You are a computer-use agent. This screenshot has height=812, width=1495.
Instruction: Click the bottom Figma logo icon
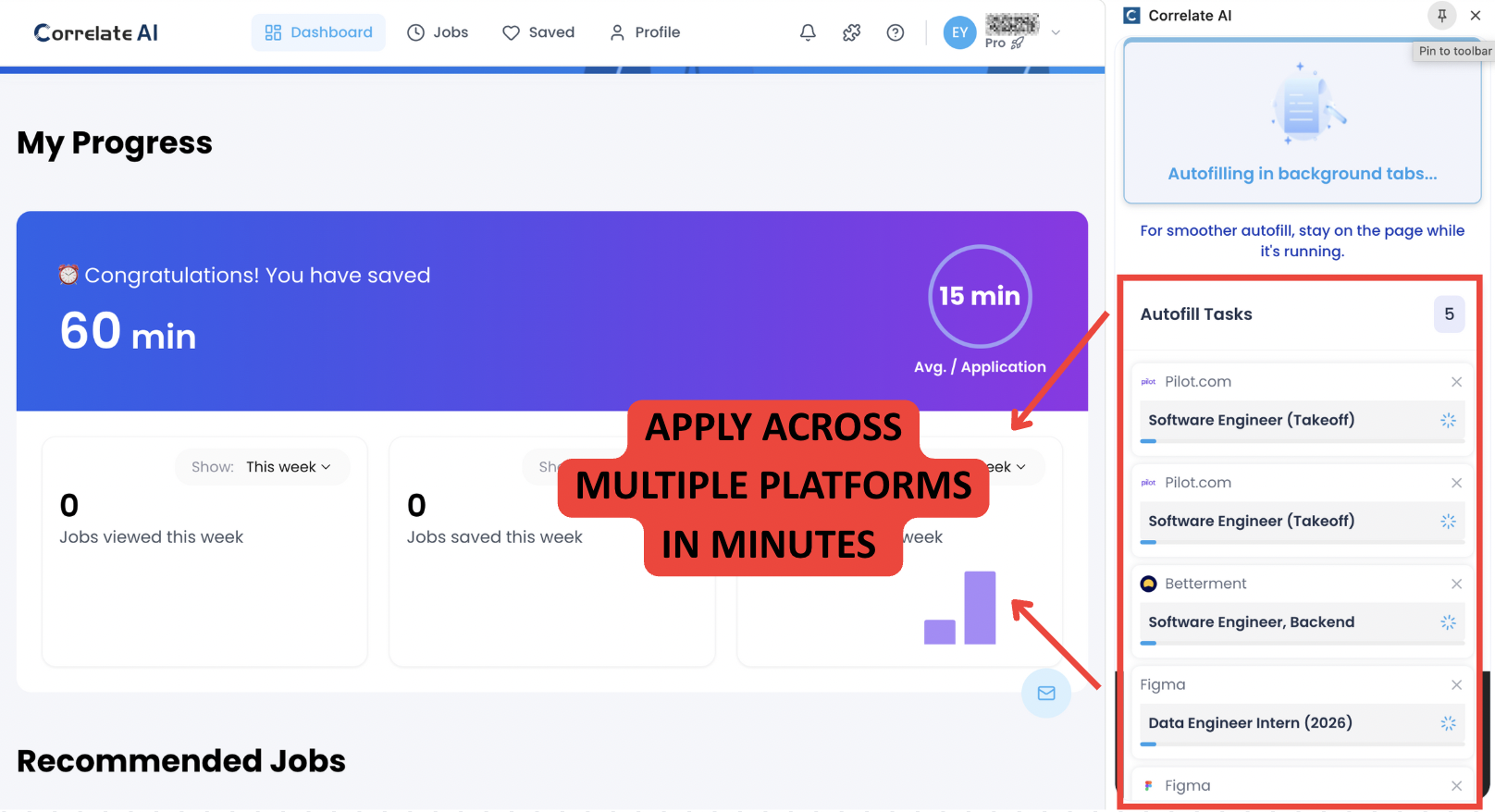pos(1148,785)
